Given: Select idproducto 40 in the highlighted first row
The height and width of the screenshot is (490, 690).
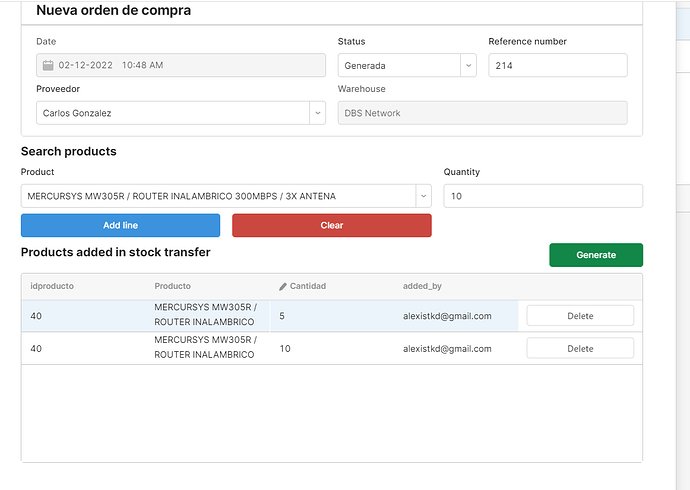Looking at the screenshot, I should coord(36,316).
